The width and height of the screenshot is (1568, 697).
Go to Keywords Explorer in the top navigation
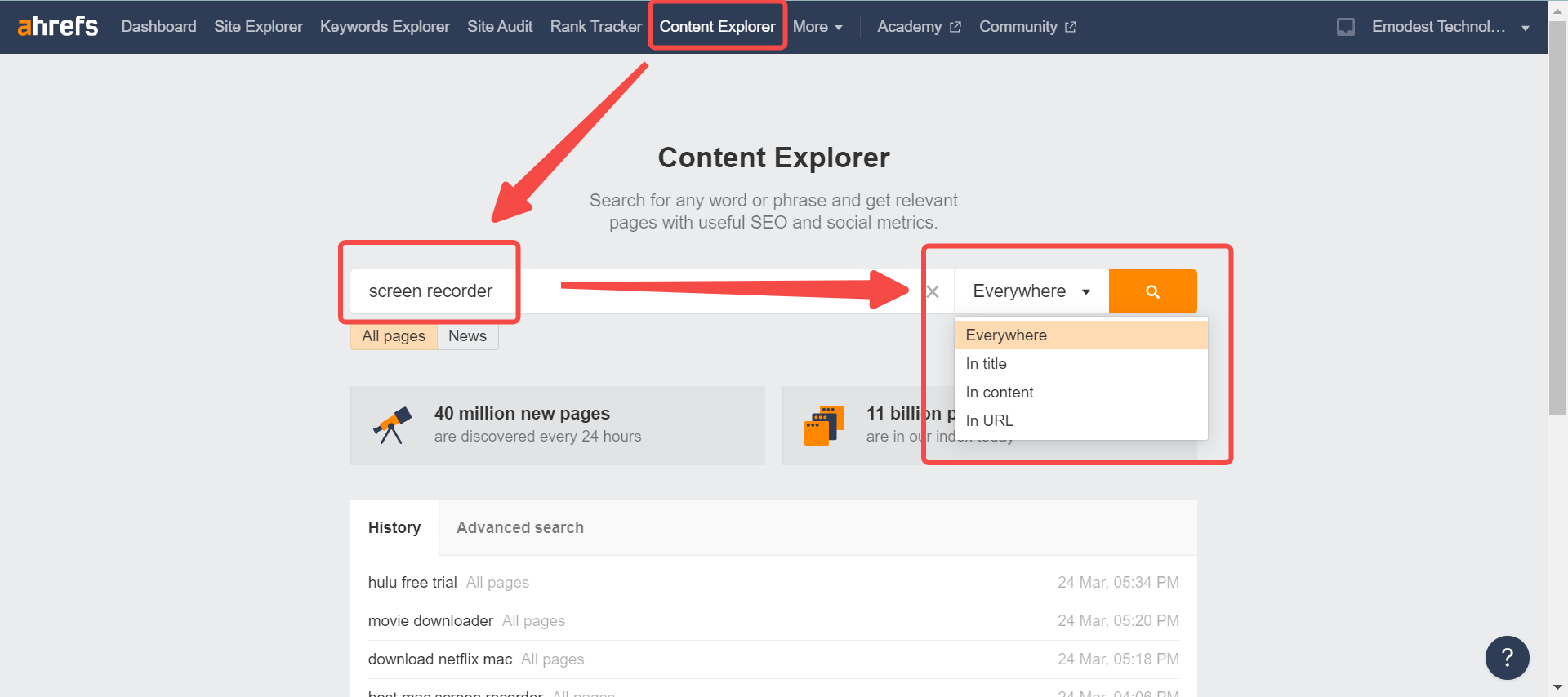(x=385, y=27)
